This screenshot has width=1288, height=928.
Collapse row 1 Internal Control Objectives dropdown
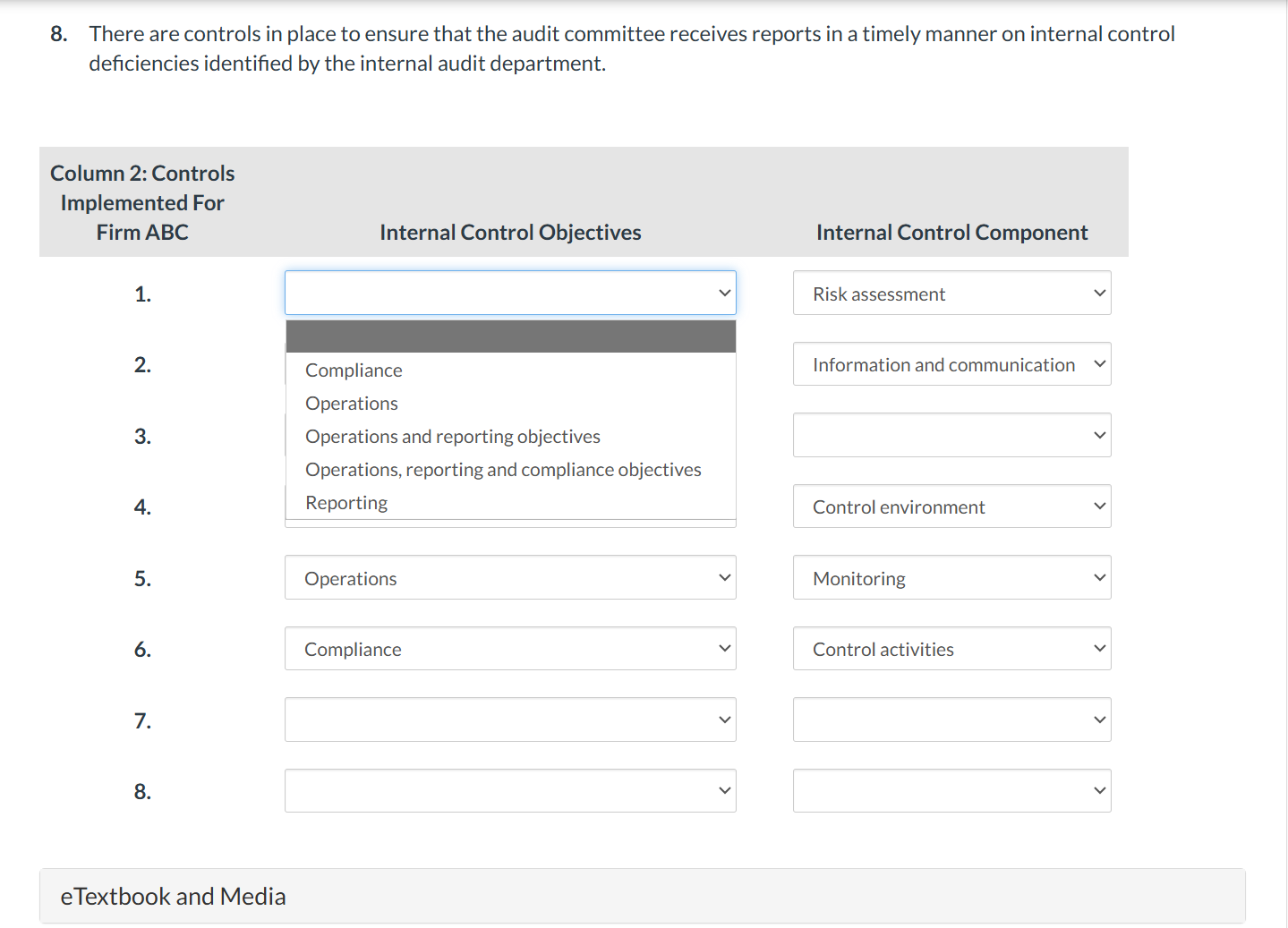[x=510, y=293]
